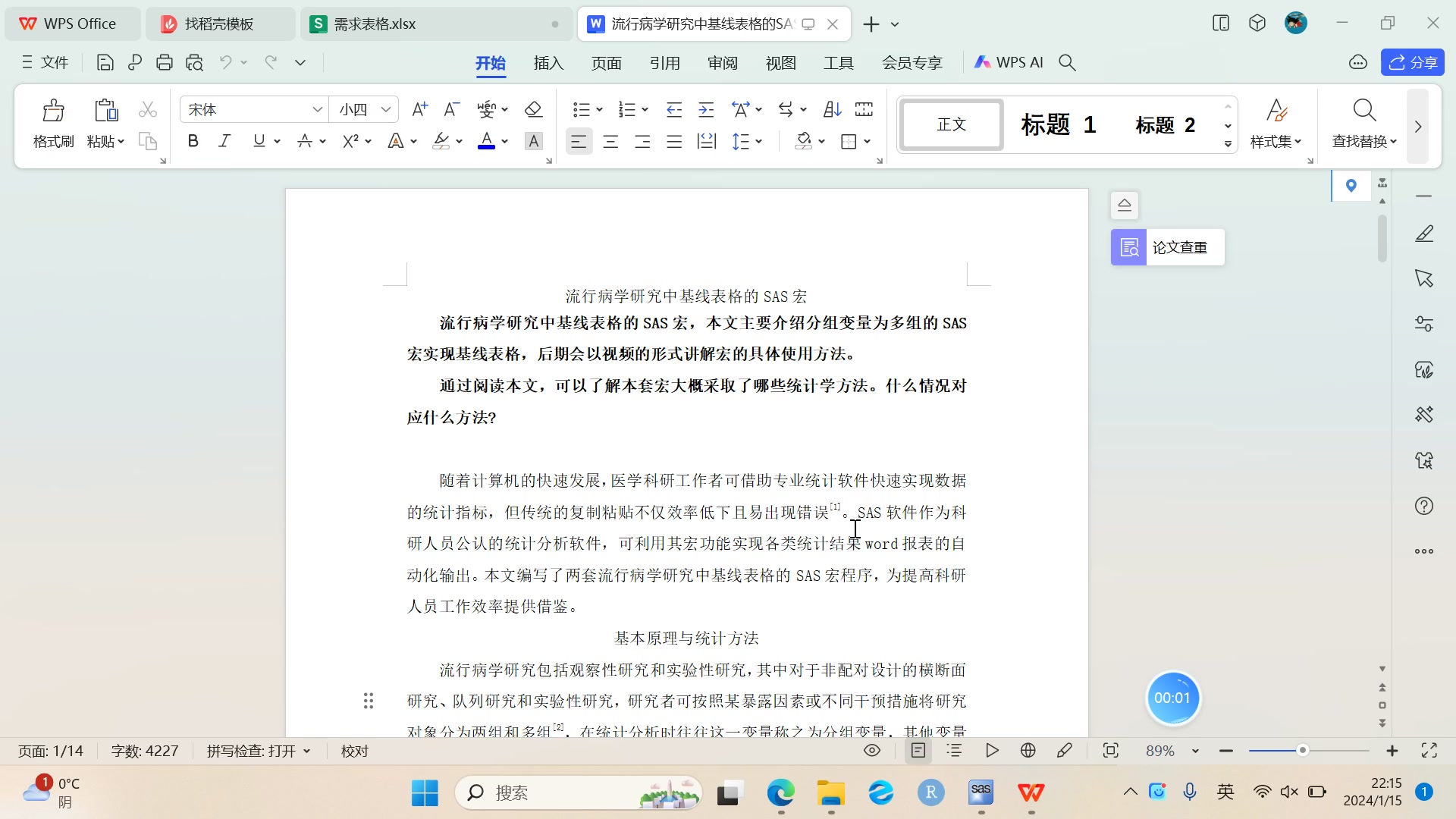Viewport: 1456px width, 819px height.
Task: Click the sort icon in paragraph group
Action: point(832,110)
